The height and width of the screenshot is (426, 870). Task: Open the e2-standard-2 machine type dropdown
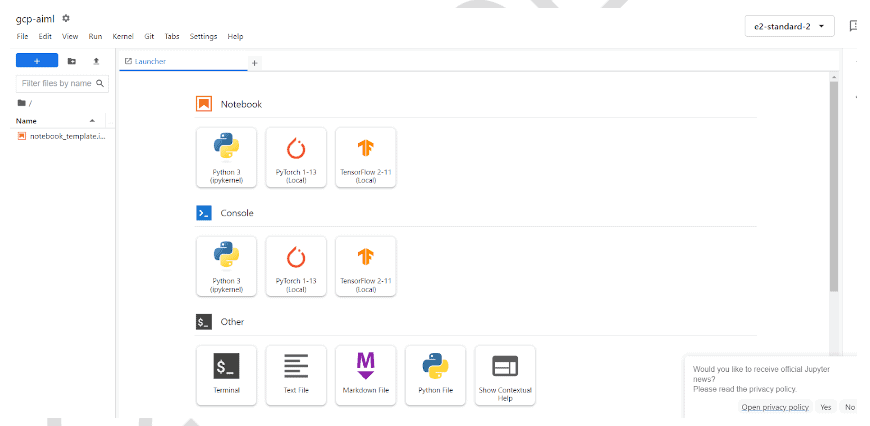click(x=789, y=26)
